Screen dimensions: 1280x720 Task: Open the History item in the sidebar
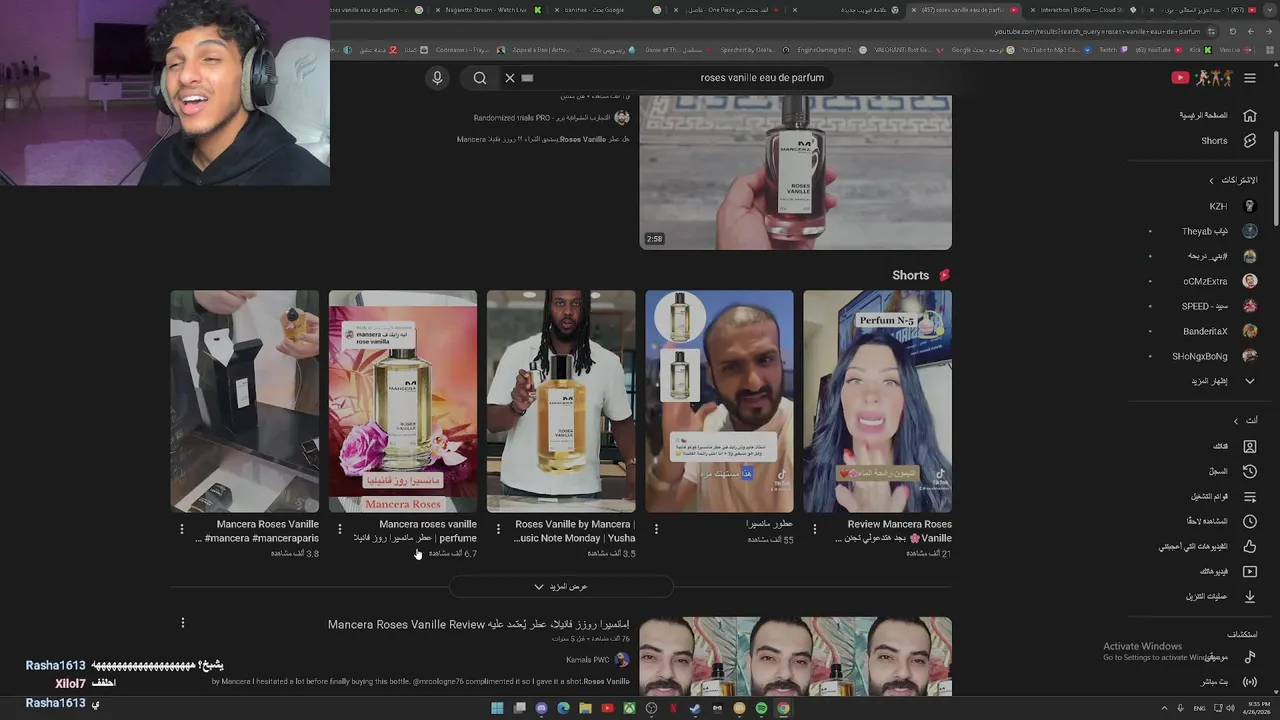click(1233, 471)
